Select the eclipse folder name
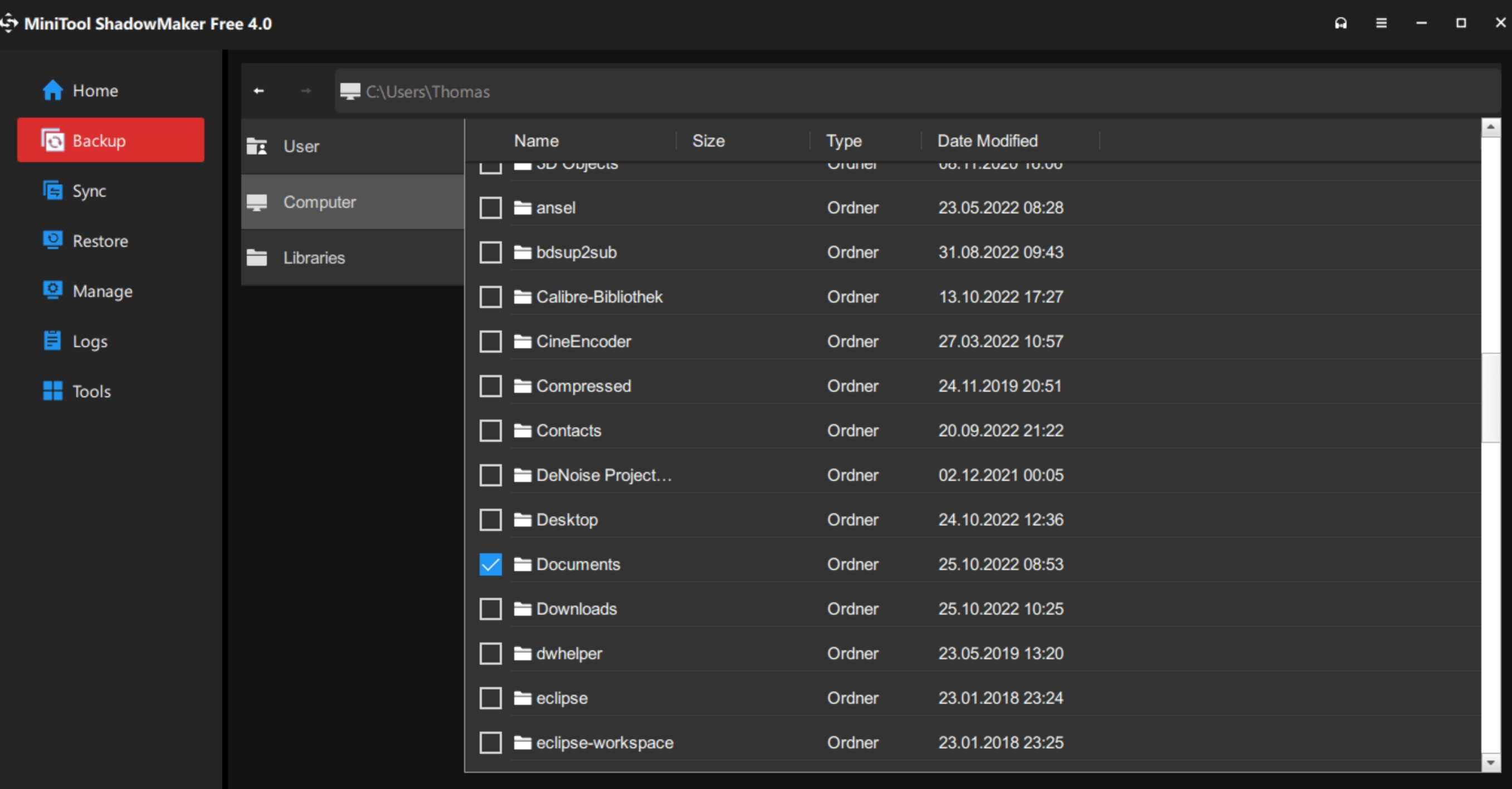The height and width of the screenshot is (789, 1512). (x=561, y=699)
